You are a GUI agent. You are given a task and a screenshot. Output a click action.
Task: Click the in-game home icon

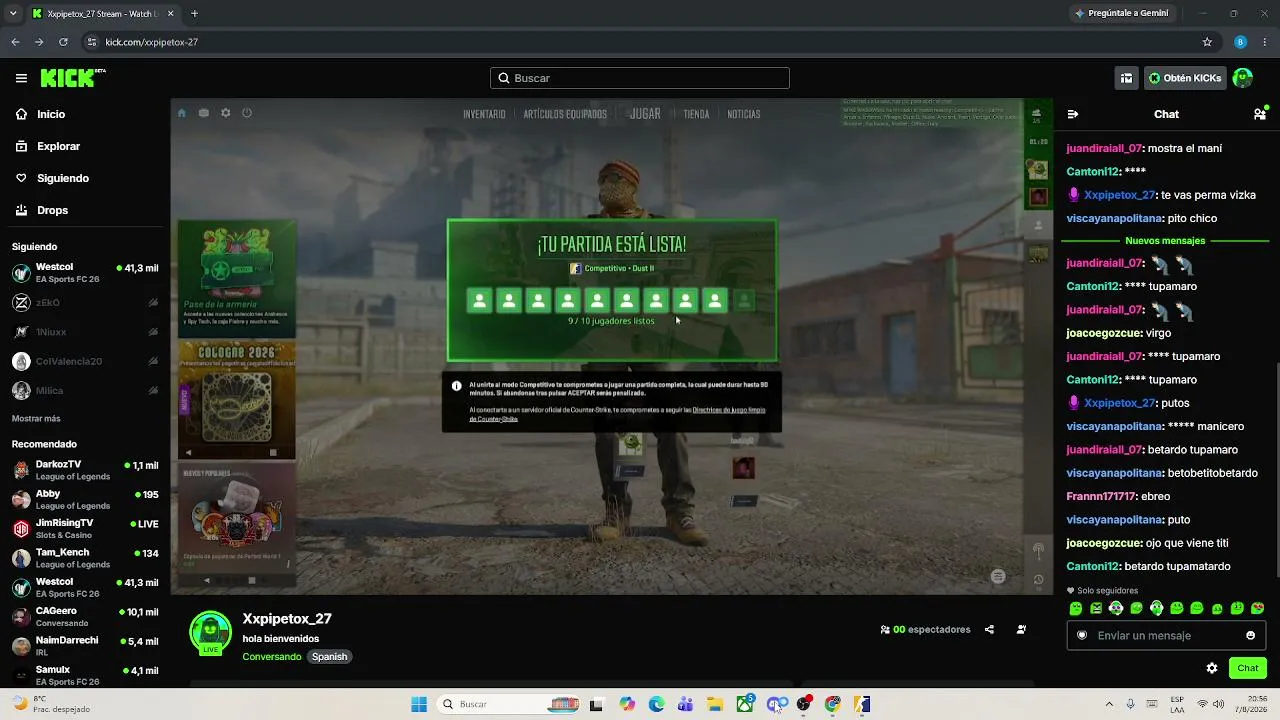click(181, 113)
